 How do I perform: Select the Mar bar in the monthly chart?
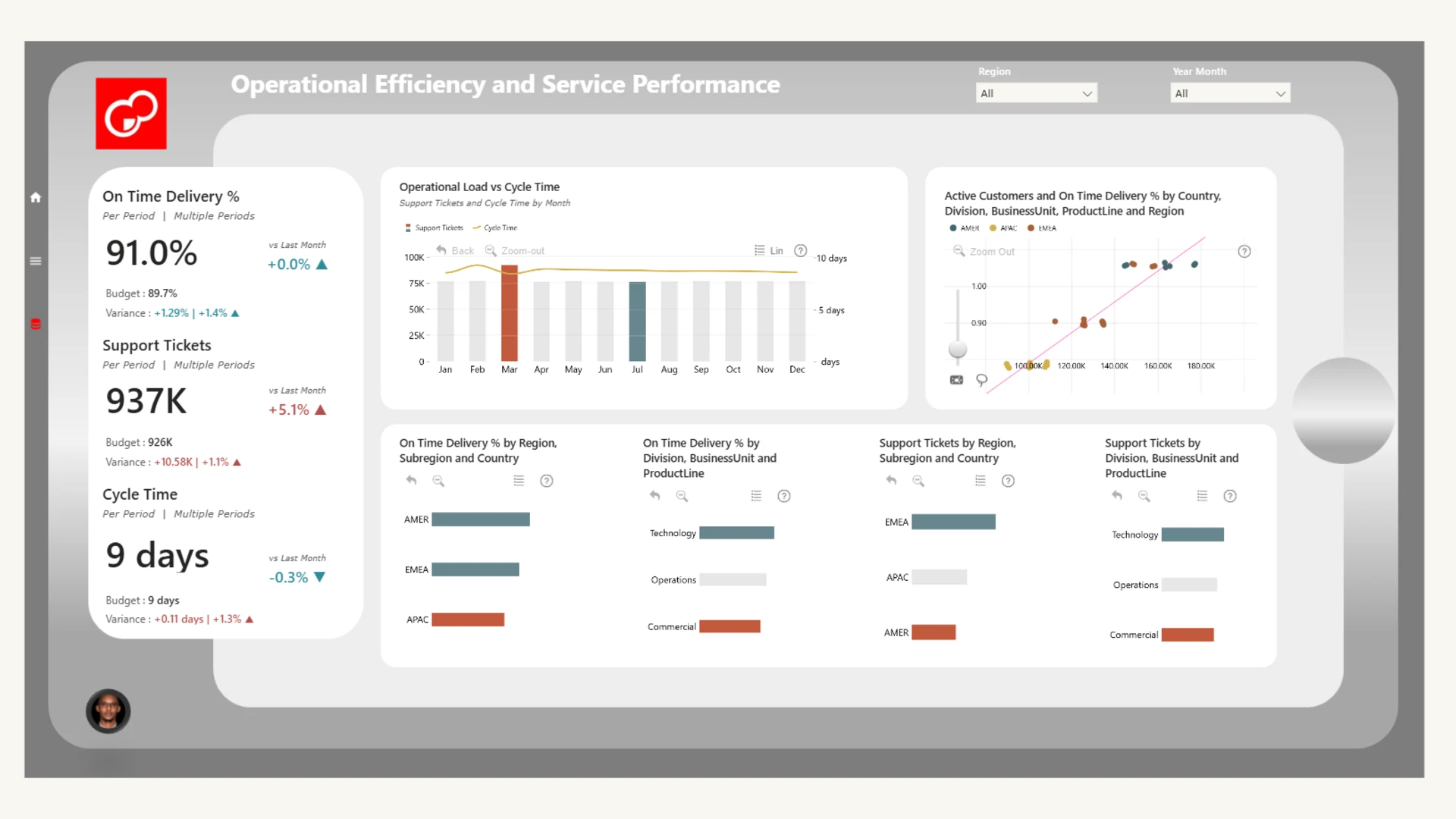[510, 312]
